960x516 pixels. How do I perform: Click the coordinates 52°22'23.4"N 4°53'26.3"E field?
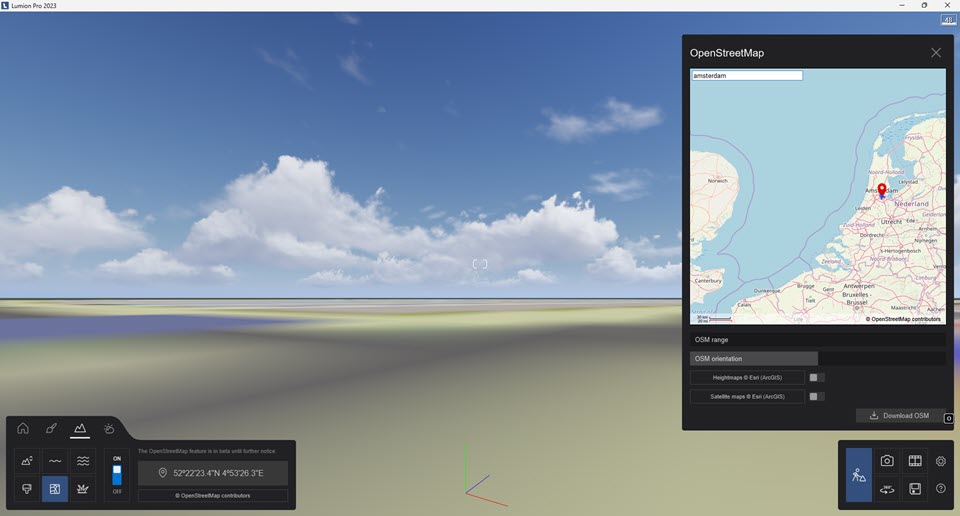click(x=212, y=473)
